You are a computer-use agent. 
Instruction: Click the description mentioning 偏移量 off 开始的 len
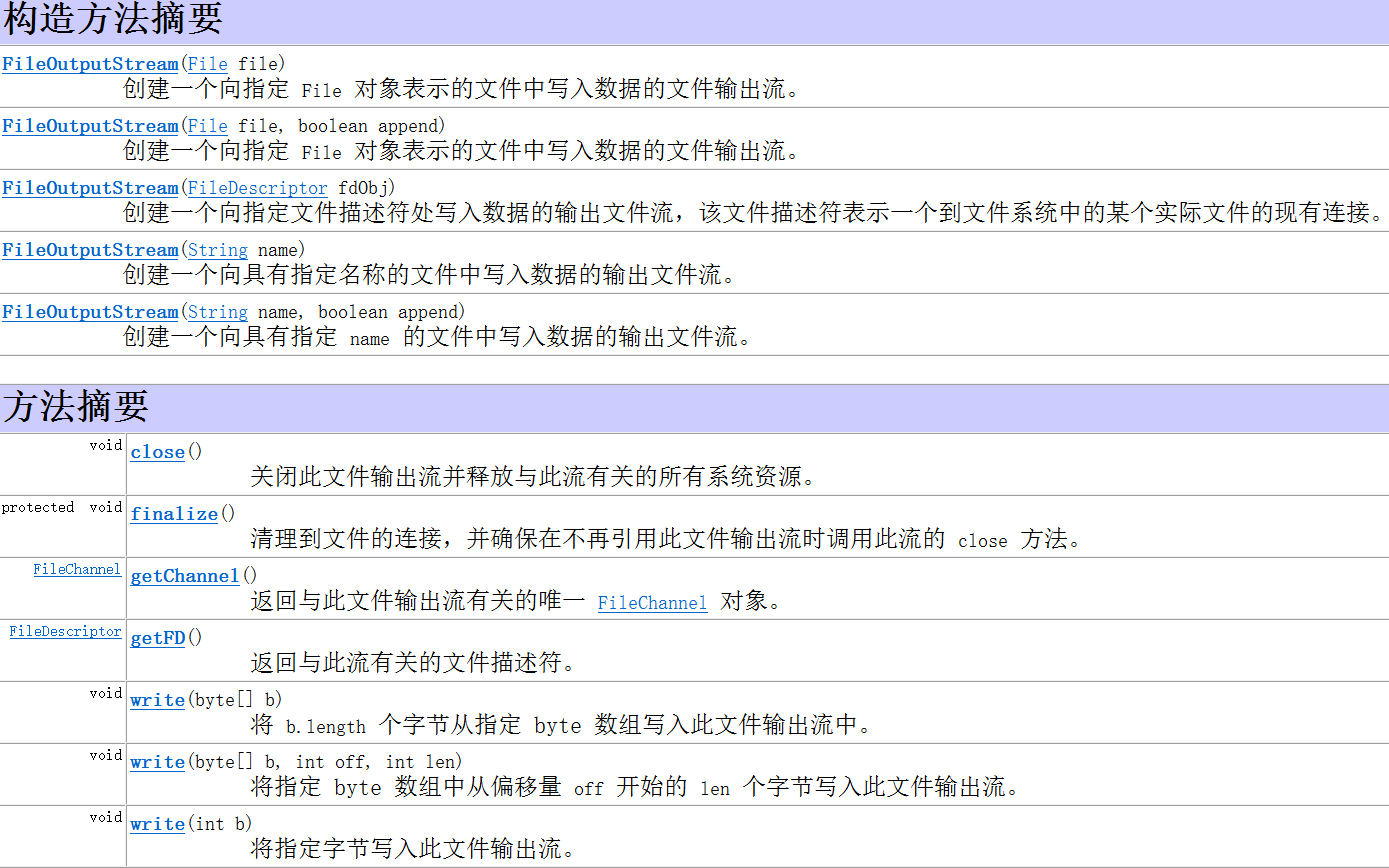[x=636, y=787]
